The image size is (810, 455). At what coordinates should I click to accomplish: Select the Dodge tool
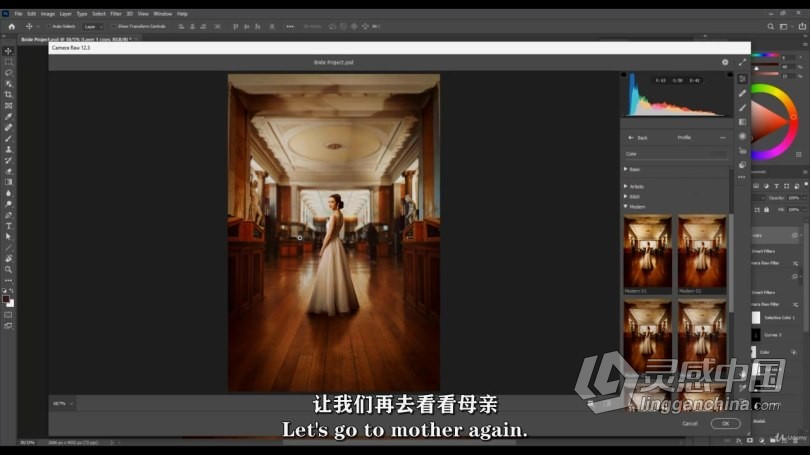(x=8, y=204)
